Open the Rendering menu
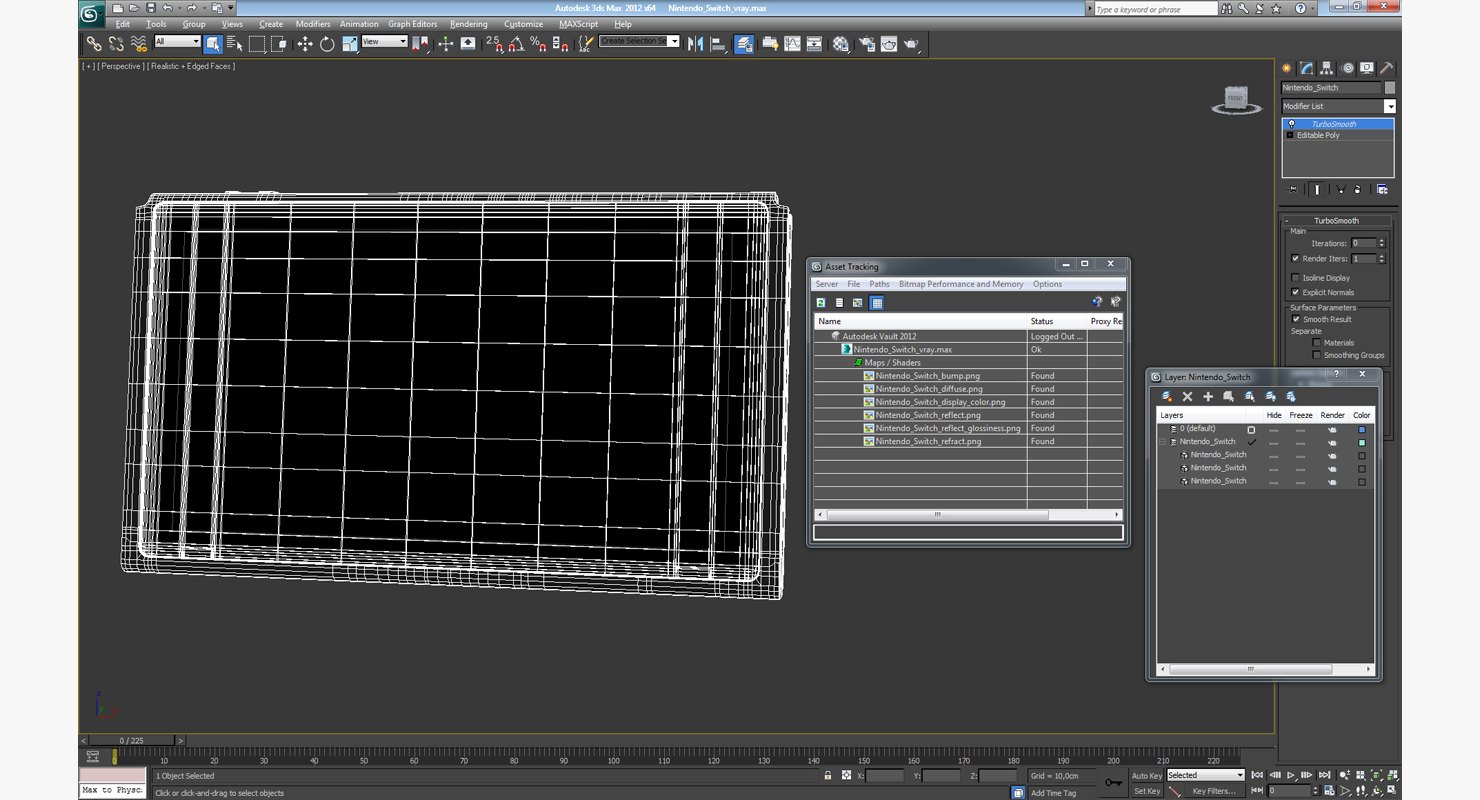This screenshot has width=1480, height=800. click(468, 24)
